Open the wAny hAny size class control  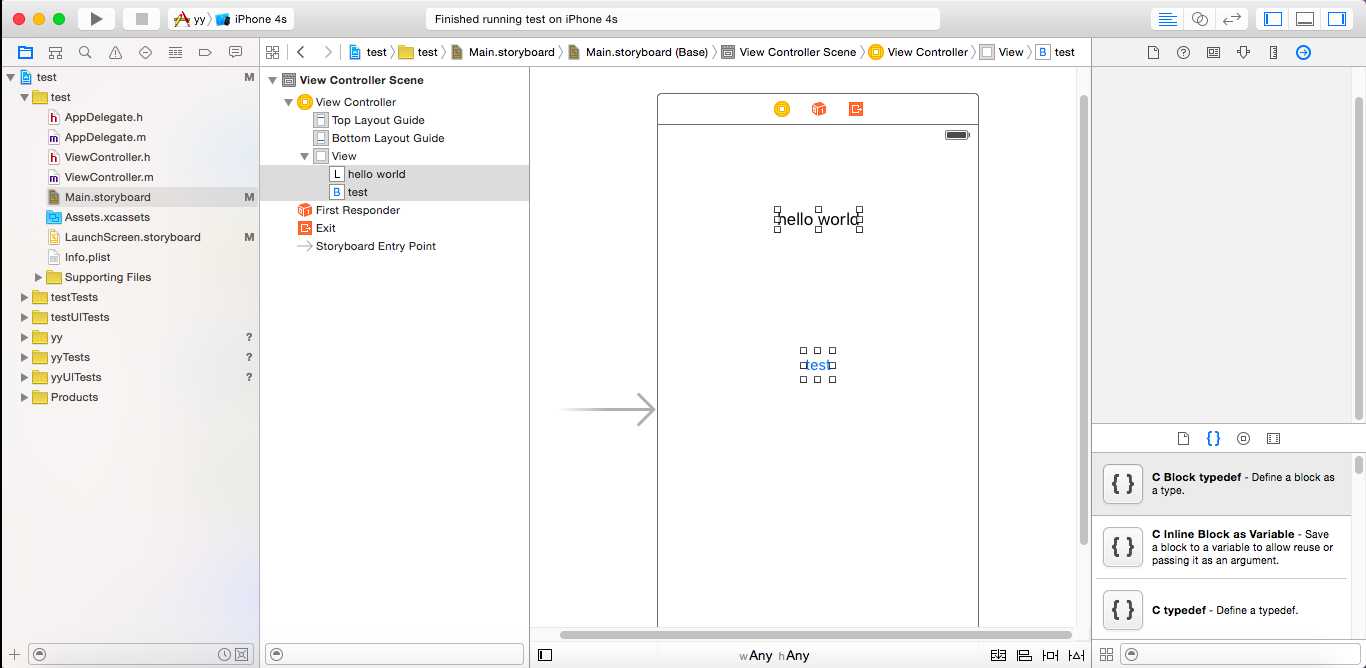click(x=774, y=655)
